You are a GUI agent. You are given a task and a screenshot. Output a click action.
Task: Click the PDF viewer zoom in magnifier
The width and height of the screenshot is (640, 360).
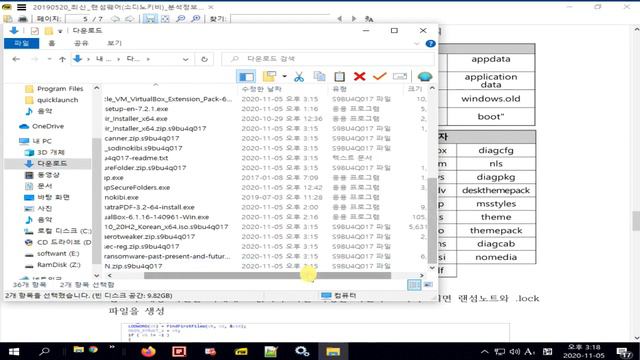point(196,19)
